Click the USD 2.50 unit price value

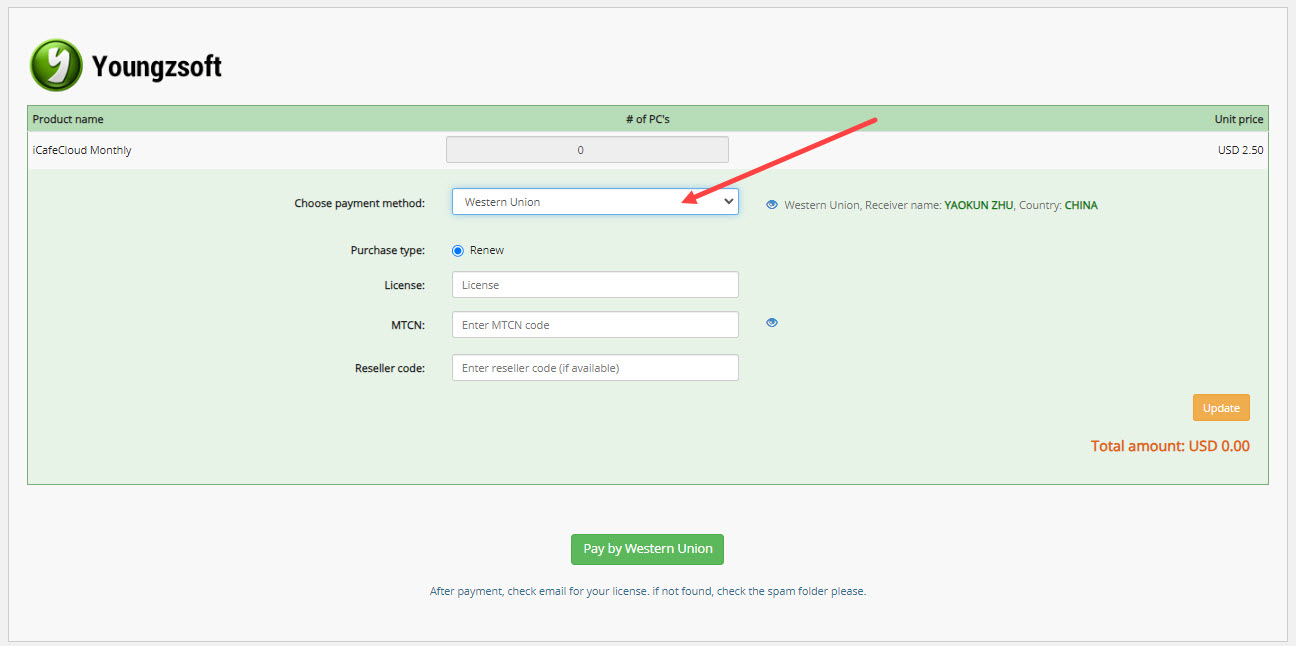1240,150
